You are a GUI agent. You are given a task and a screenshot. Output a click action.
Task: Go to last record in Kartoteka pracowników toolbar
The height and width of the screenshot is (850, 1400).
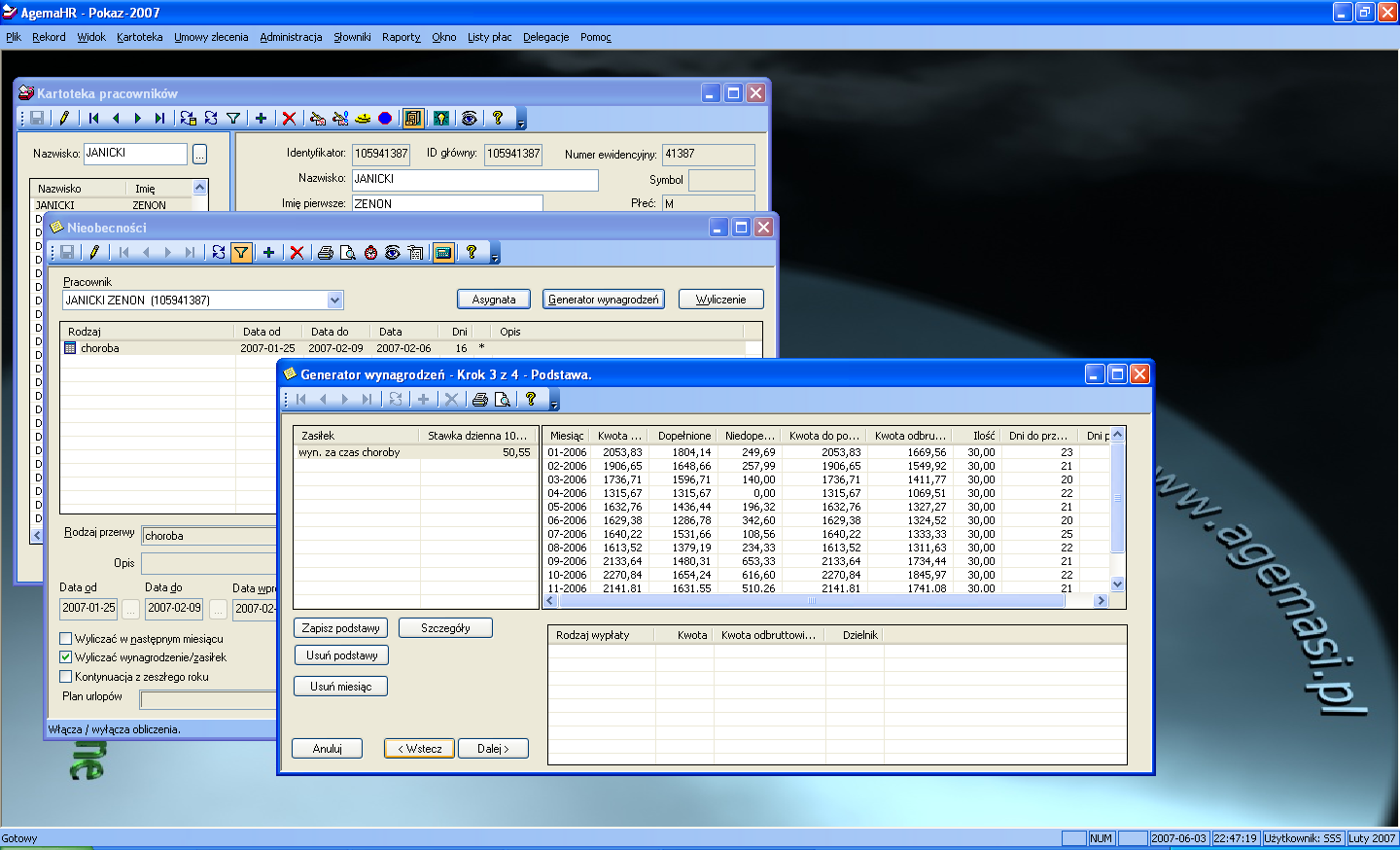(x=159, y=118)
